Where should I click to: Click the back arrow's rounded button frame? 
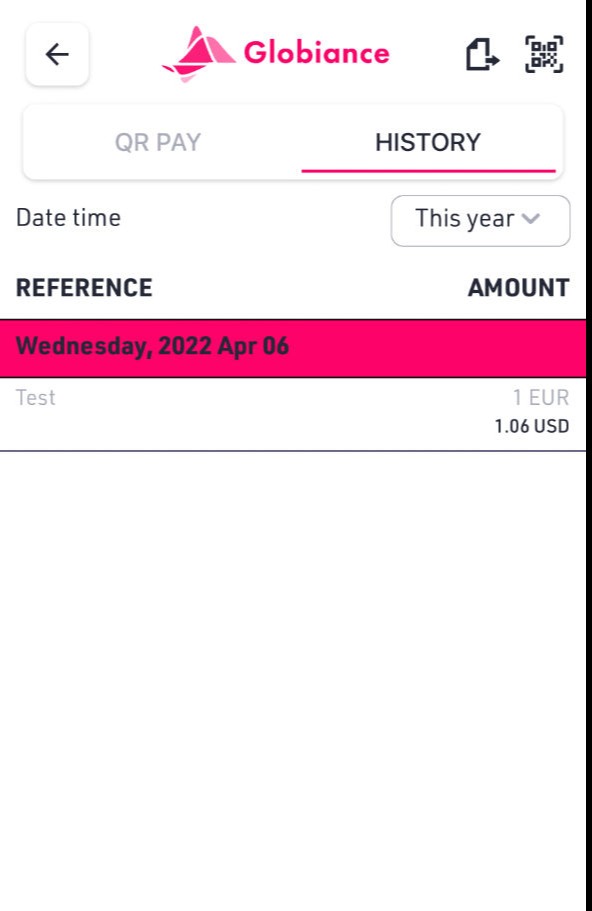click(55, 54)
